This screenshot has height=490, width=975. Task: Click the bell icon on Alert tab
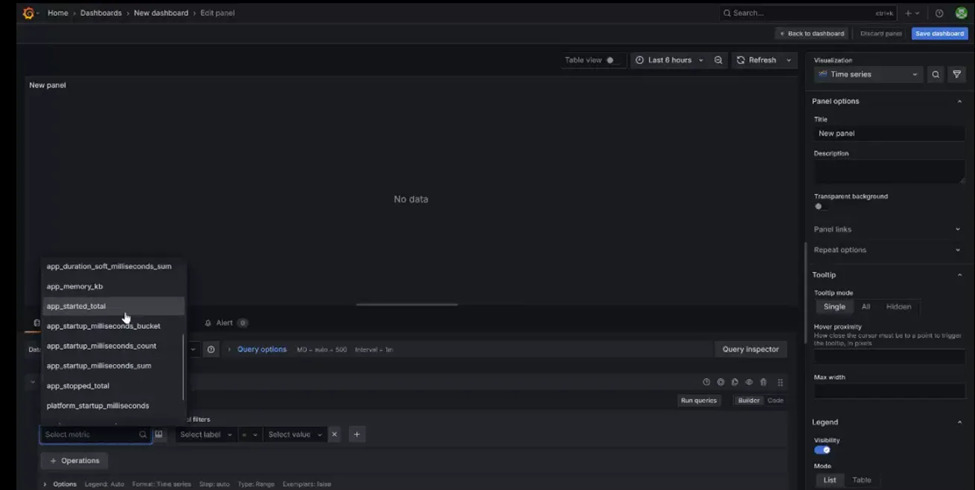click(208, 323)
